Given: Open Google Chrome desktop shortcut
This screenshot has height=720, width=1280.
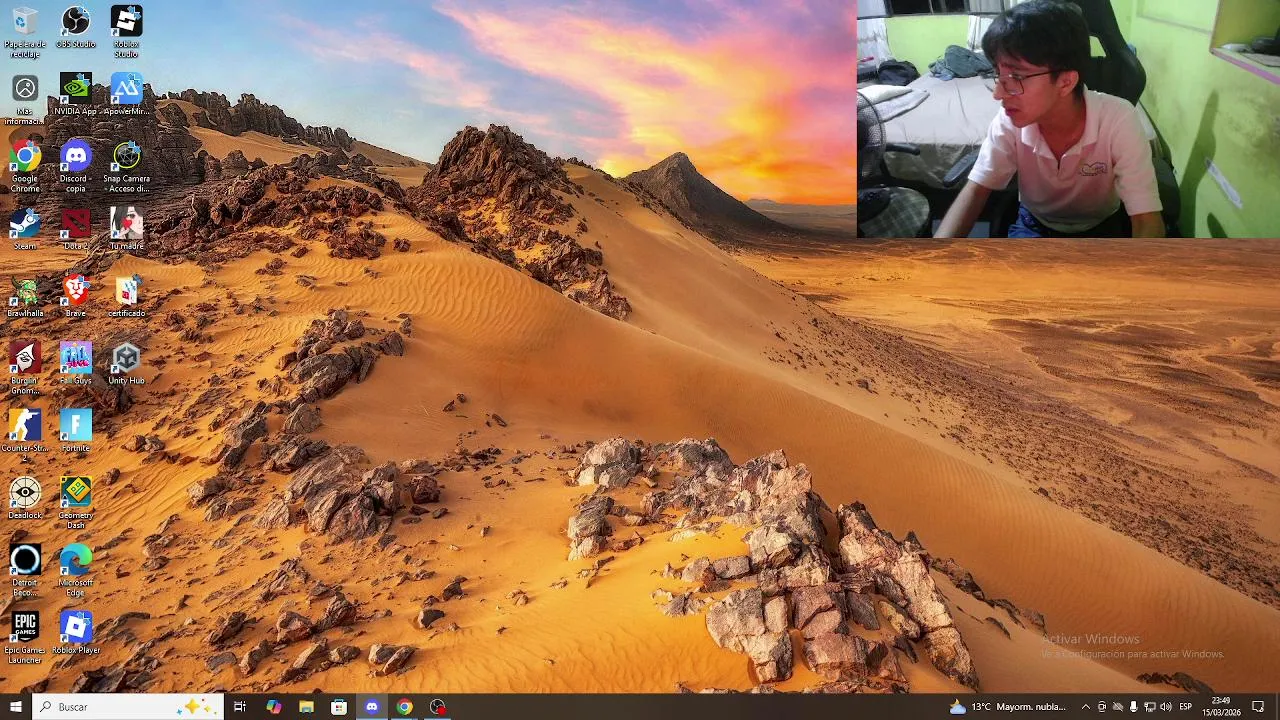Looking at the screenshot, I should click(x=25, y=167).
